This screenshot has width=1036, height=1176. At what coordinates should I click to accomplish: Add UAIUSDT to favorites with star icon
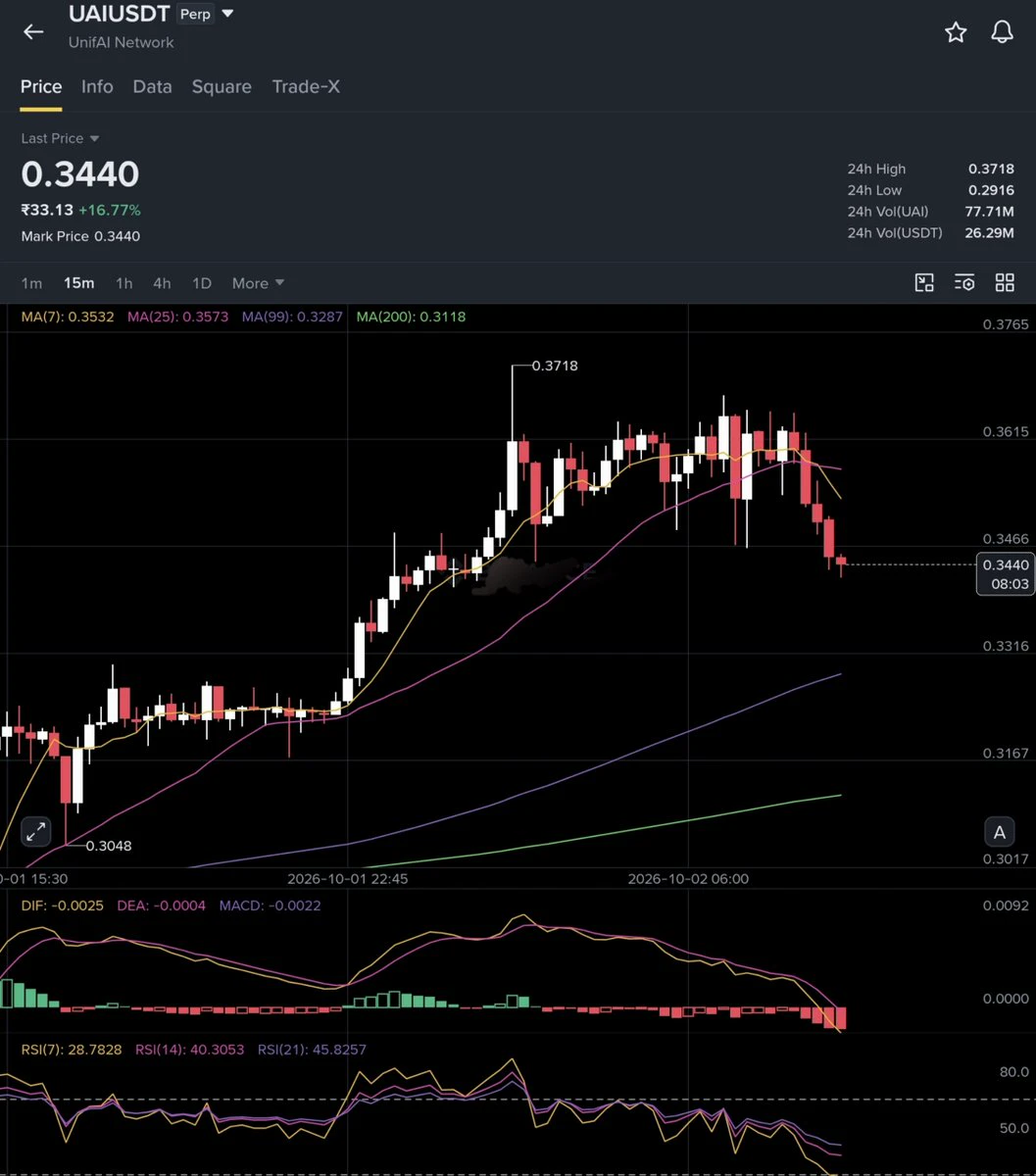956,32
